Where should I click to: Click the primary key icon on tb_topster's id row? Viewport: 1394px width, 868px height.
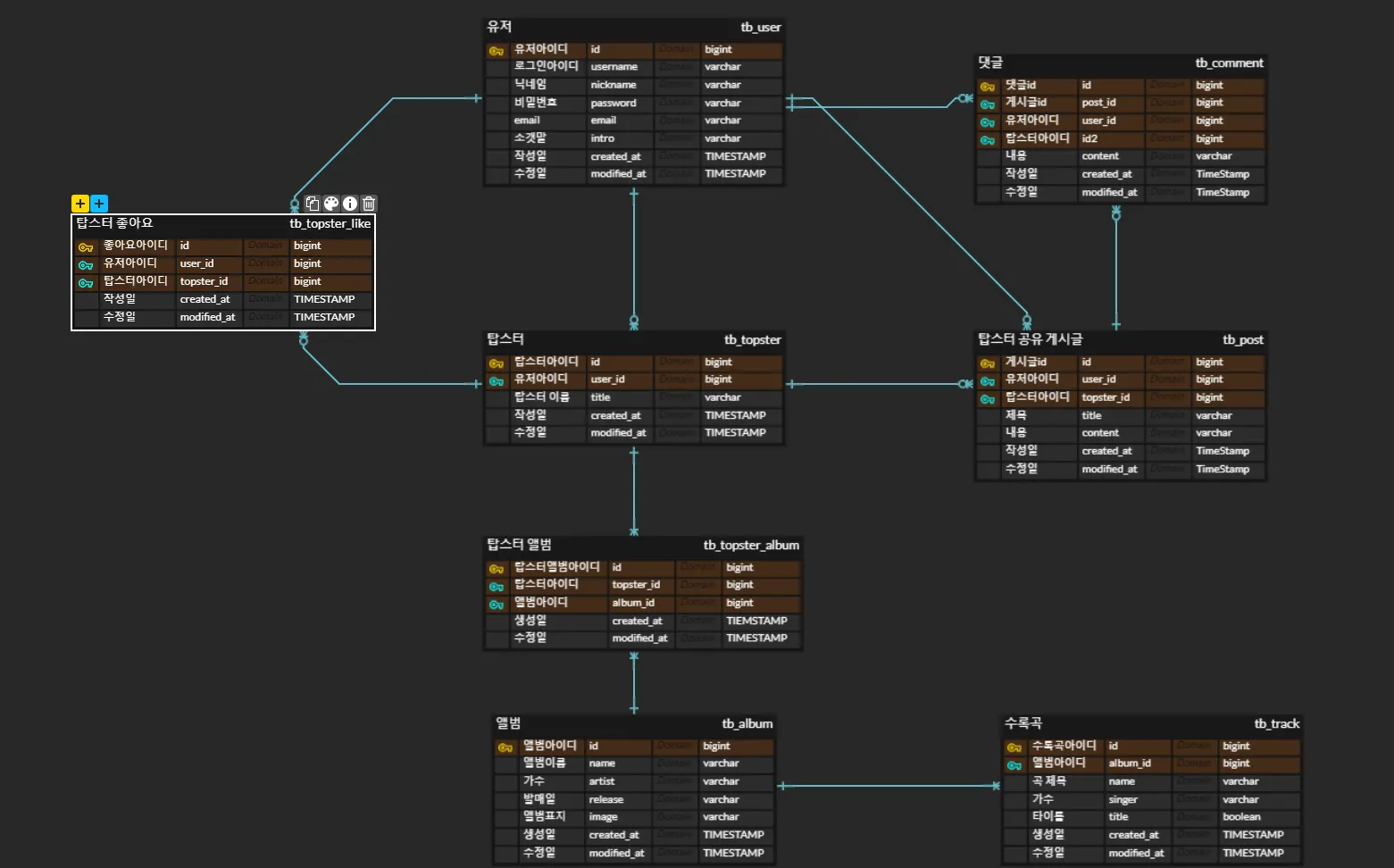tap(497, 363)
